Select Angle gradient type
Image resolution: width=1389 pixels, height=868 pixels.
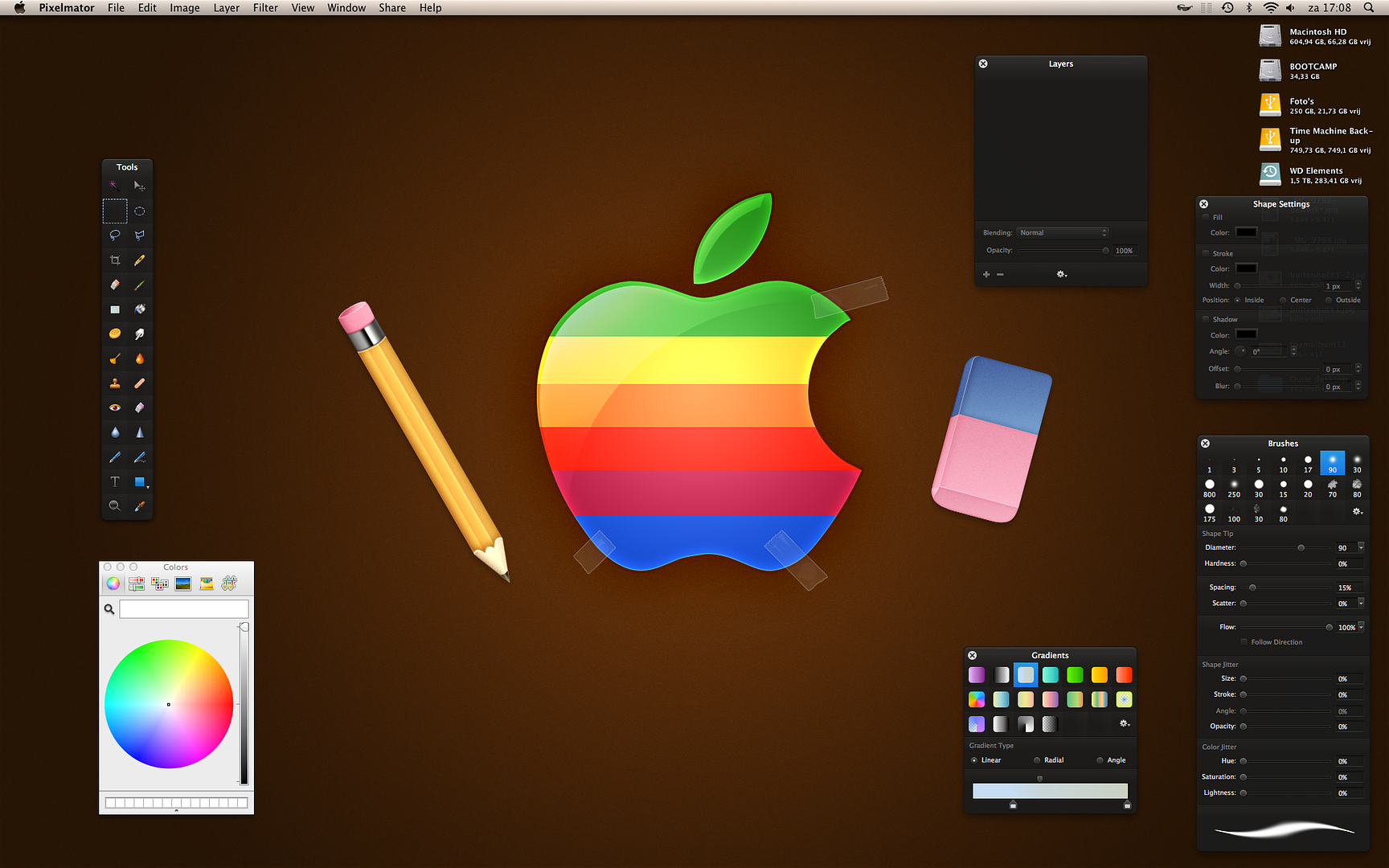[1100, 760]
